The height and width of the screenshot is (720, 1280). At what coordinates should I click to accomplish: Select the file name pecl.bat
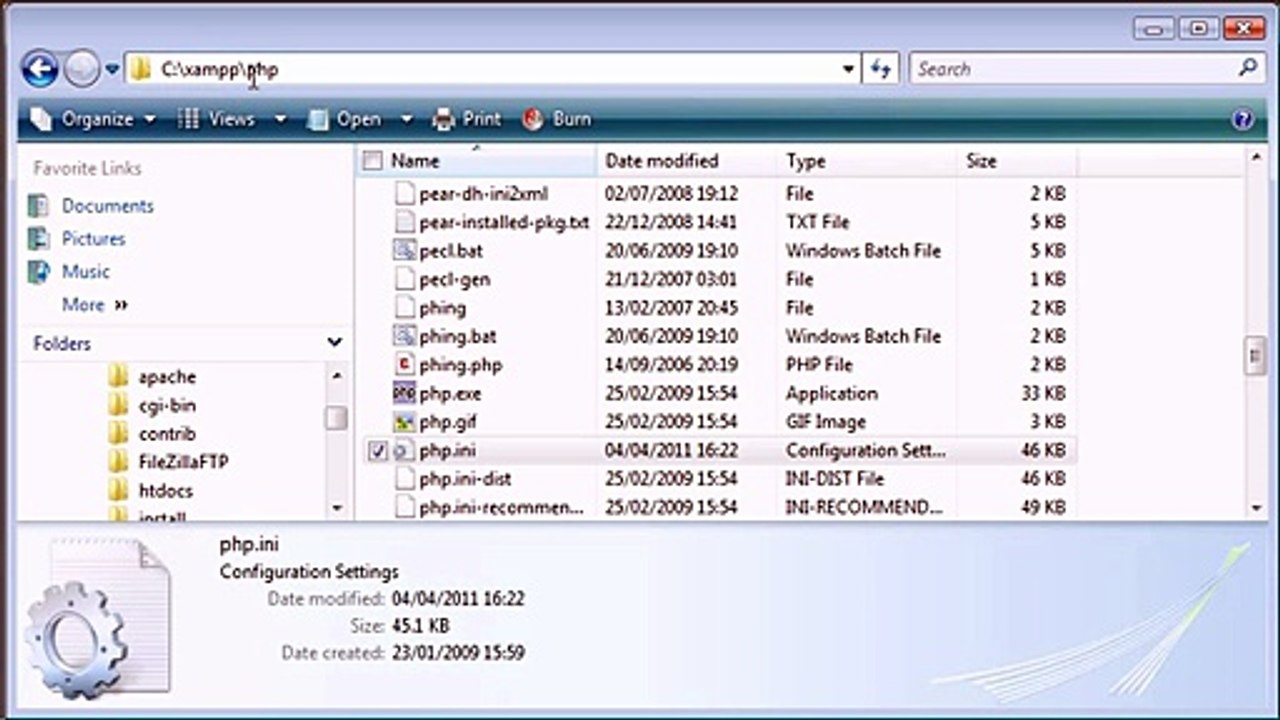pyautogui.click(x=451, y=251)
